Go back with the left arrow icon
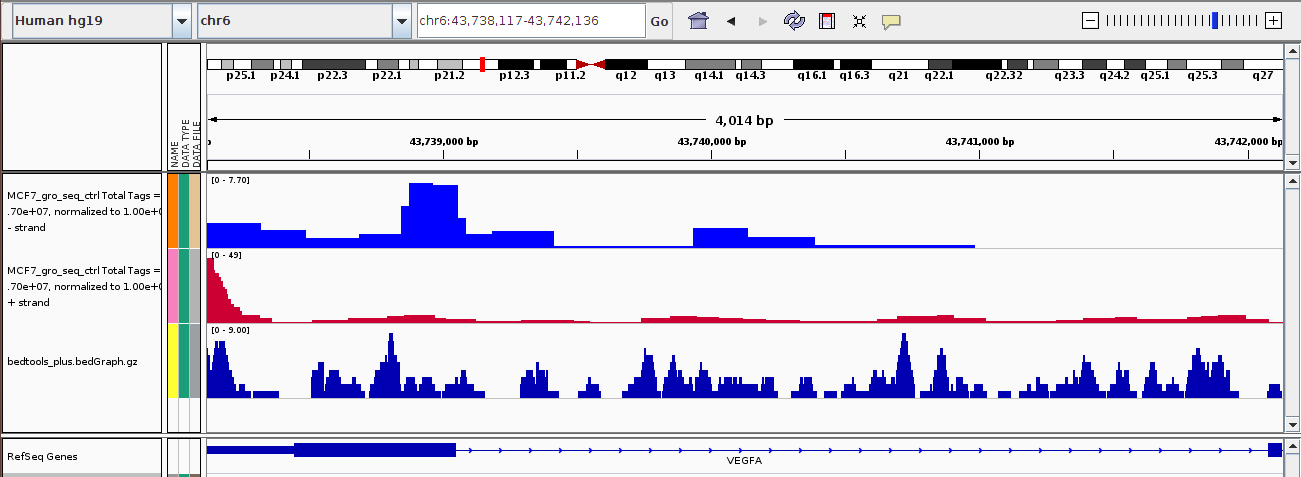 point(731,21)
